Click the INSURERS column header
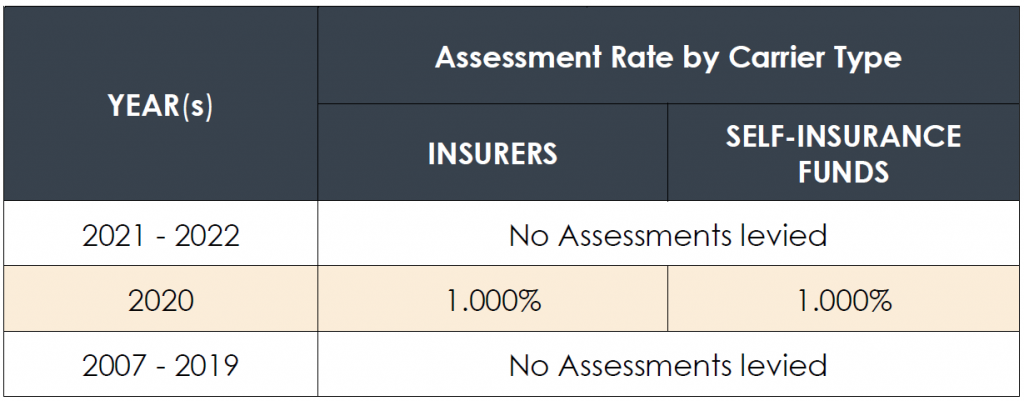The image size is (1024, 401). (492, 152)
